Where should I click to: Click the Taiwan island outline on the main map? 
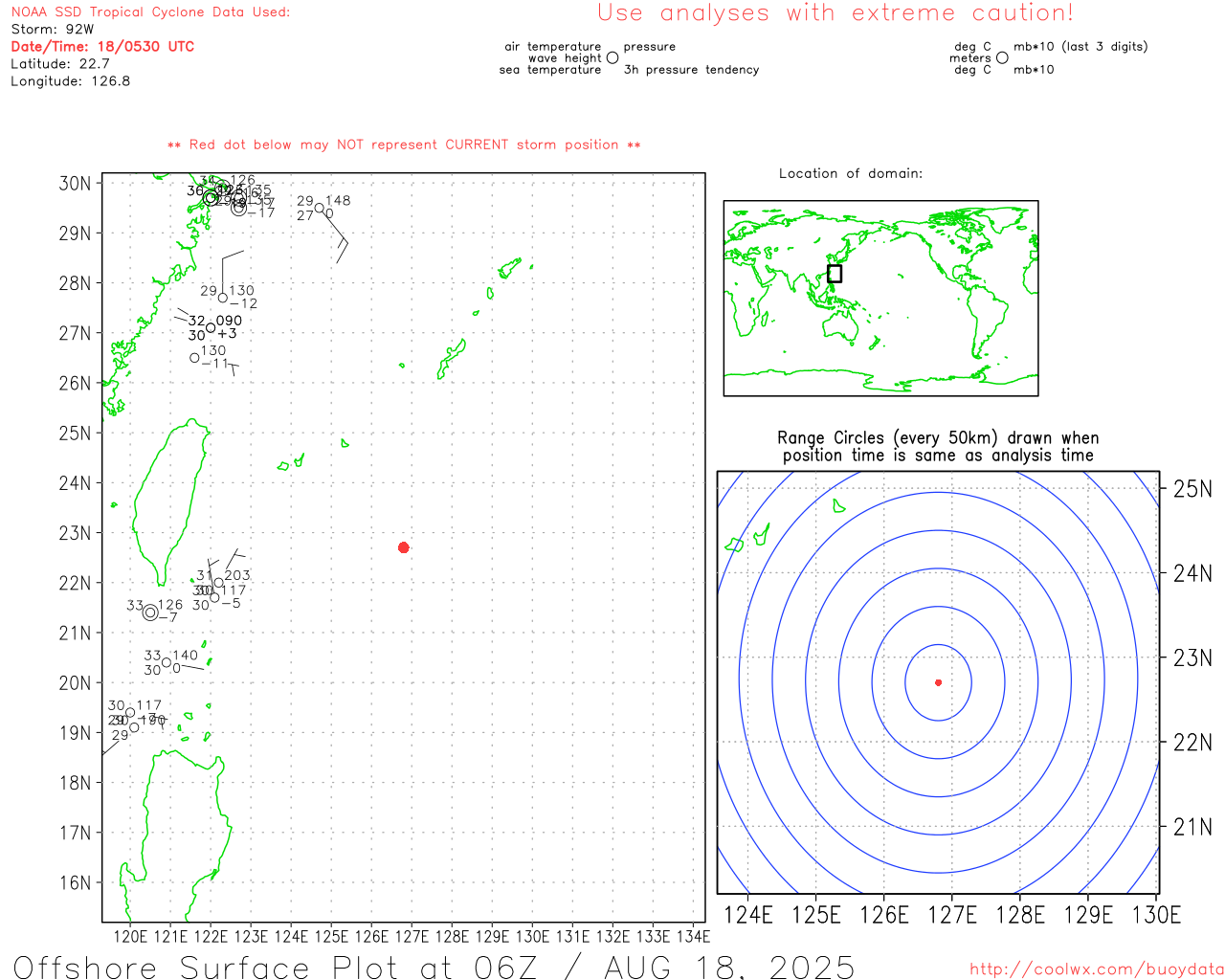(171, 501)
